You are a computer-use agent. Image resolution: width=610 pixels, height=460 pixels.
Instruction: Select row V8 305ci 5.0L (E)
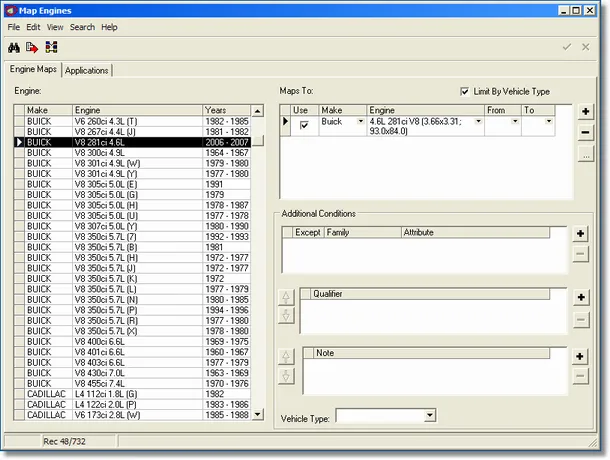[x=132, y=184]
